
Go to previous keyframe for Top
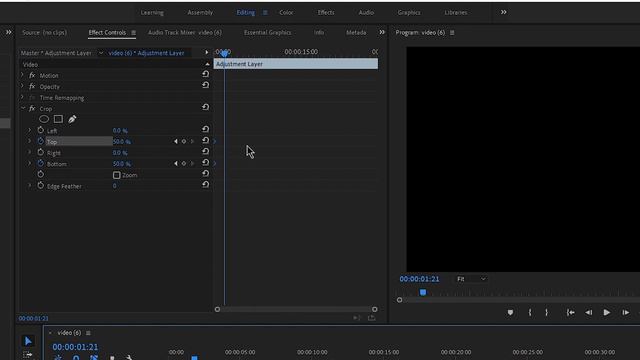click(x=176, y=141)
